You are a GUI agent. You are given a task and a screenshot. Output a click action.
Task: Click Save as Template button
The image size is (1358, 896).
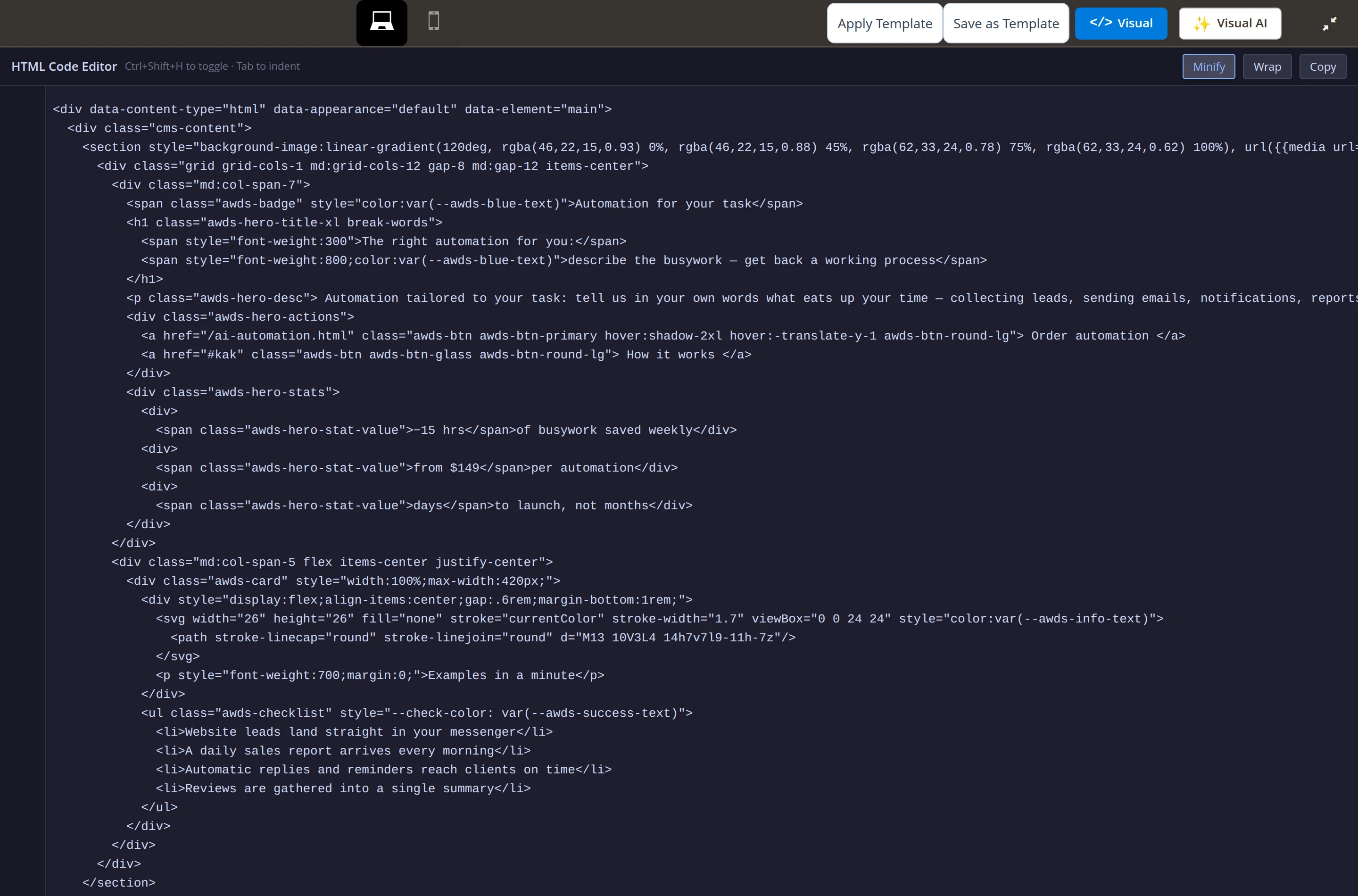1005,24
